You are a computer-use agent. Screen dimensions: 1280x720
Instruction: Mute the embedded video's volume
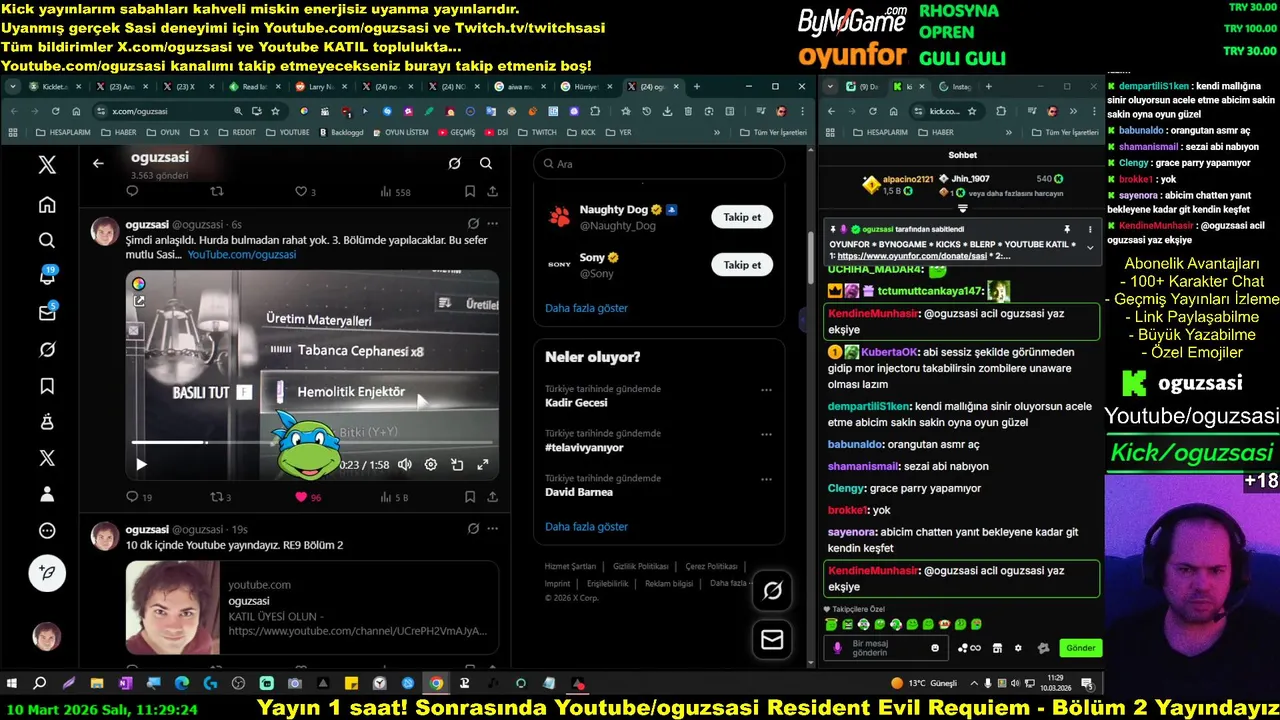[404, 464]
